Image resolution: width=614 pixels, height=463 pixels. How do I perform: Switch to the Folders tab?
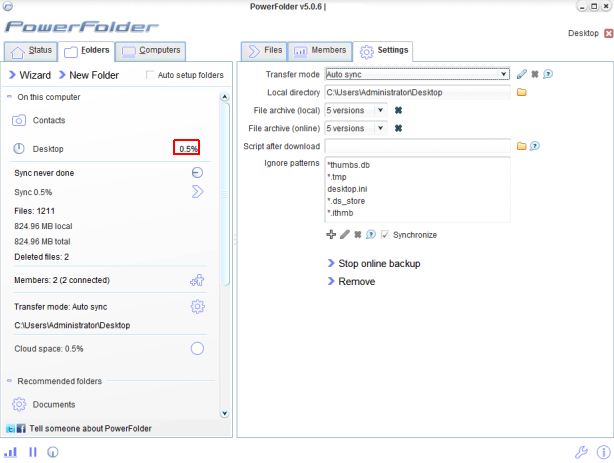click(87, 51)
